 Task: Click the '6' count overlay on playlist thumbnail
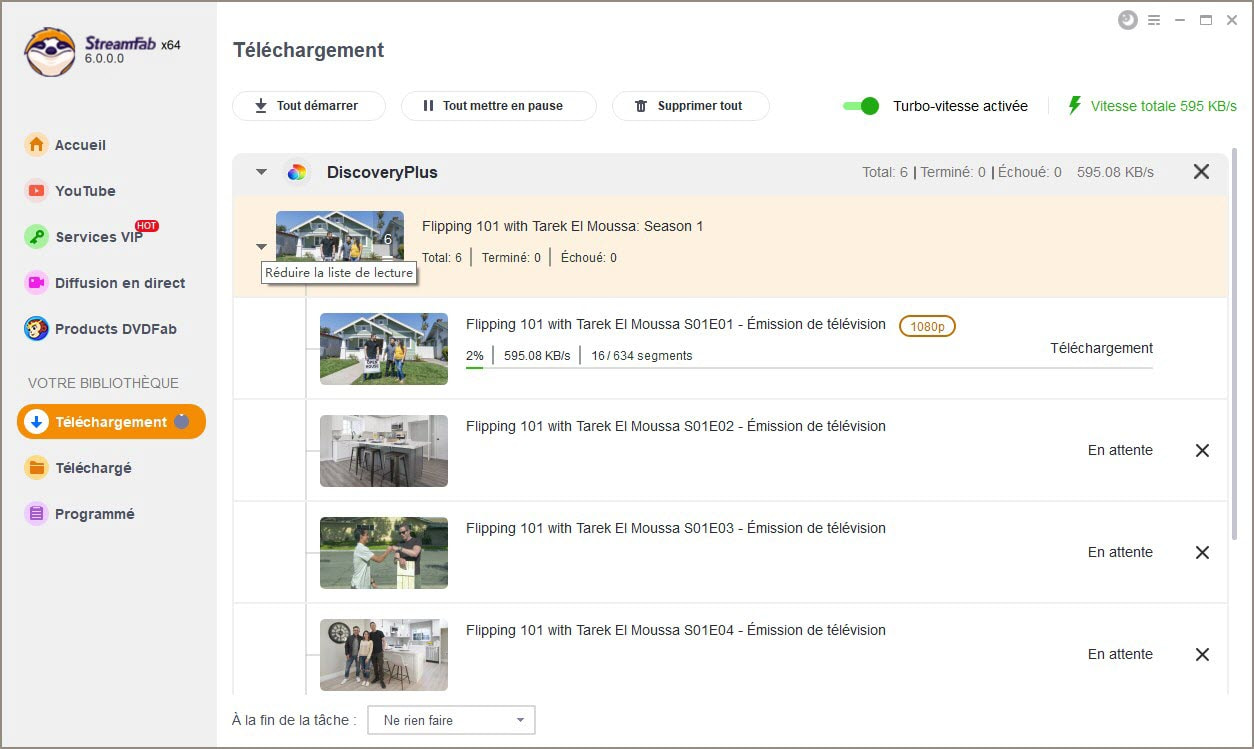pyautogui.click(x=388, y=240)
